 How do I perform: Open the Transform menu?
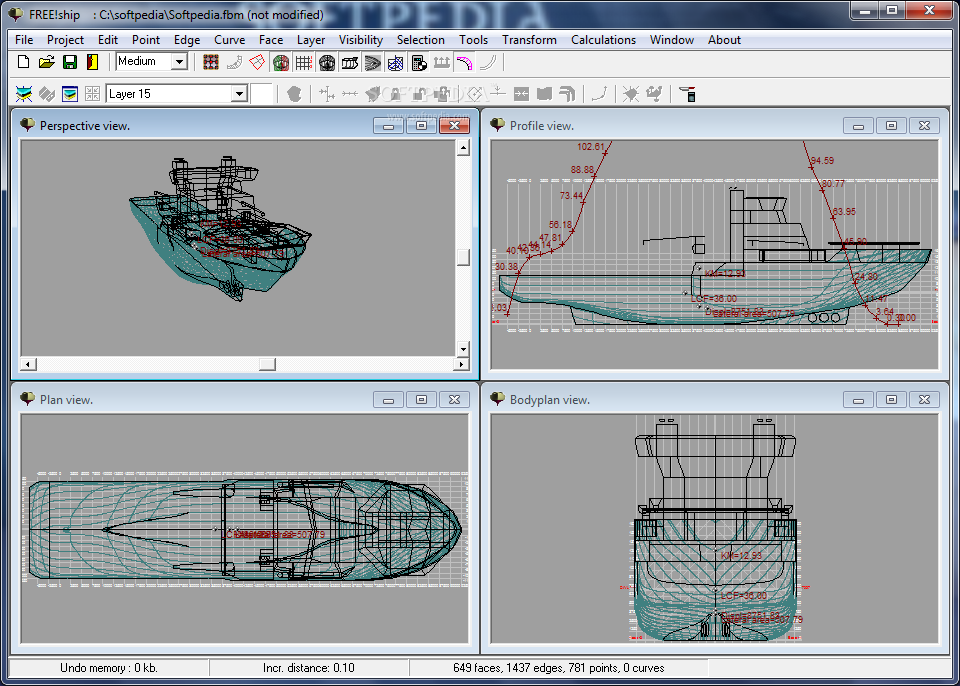tap(529, 40)
